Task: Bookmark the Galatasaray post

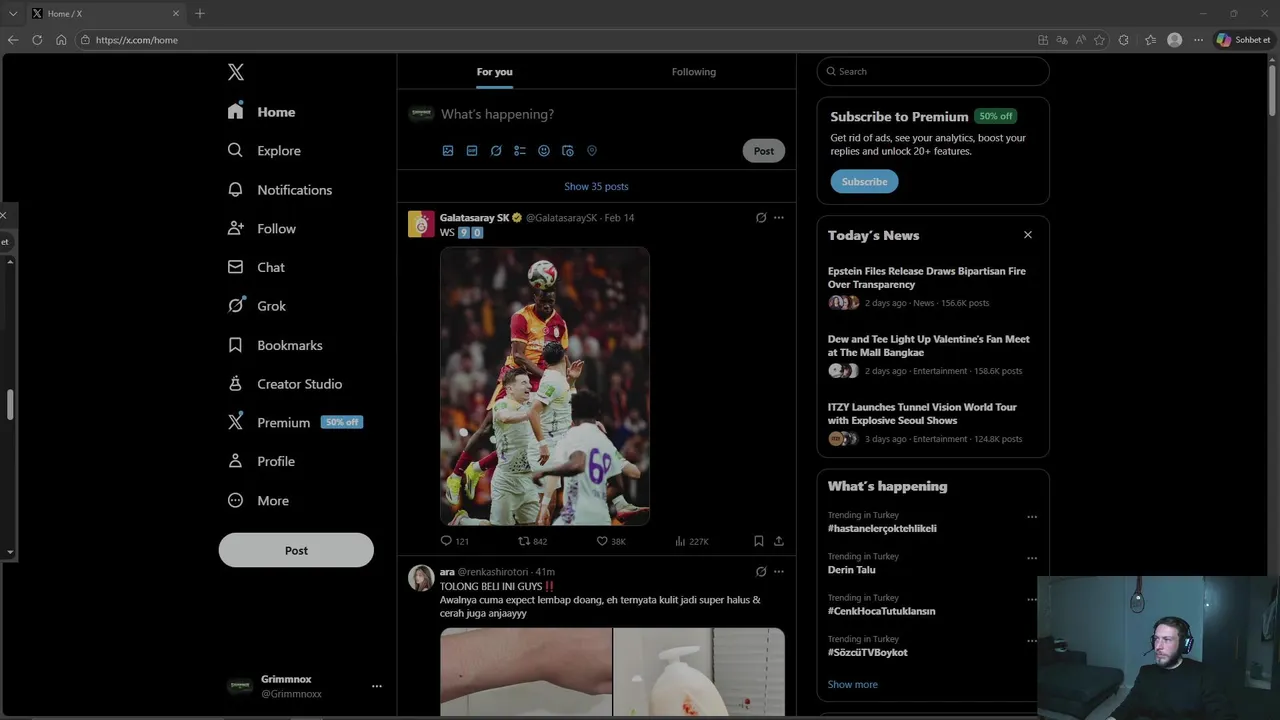Action: [759, 541]
